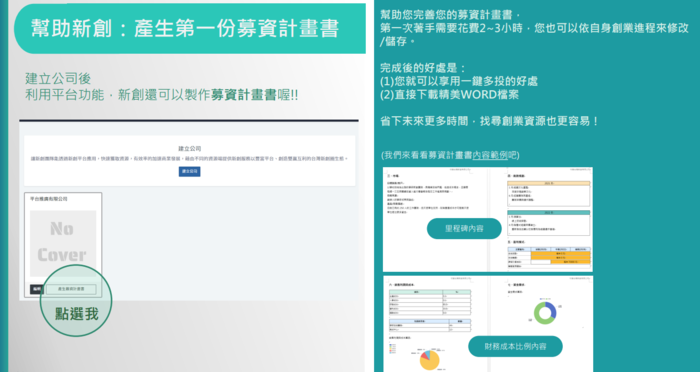Image resolution: width=700 pixels, height=372 pixels.
Task: Click the line (1)您就可以享用一鍵多投的好處
Action: pyautogui.click(x=459, y=81)
